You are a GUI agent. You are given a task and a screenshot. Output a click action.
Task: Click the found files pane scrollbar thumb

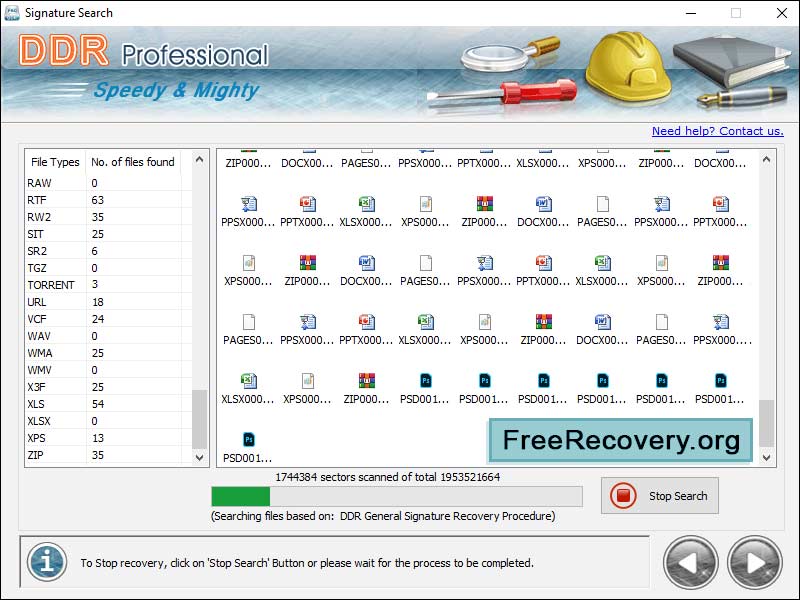766,423
